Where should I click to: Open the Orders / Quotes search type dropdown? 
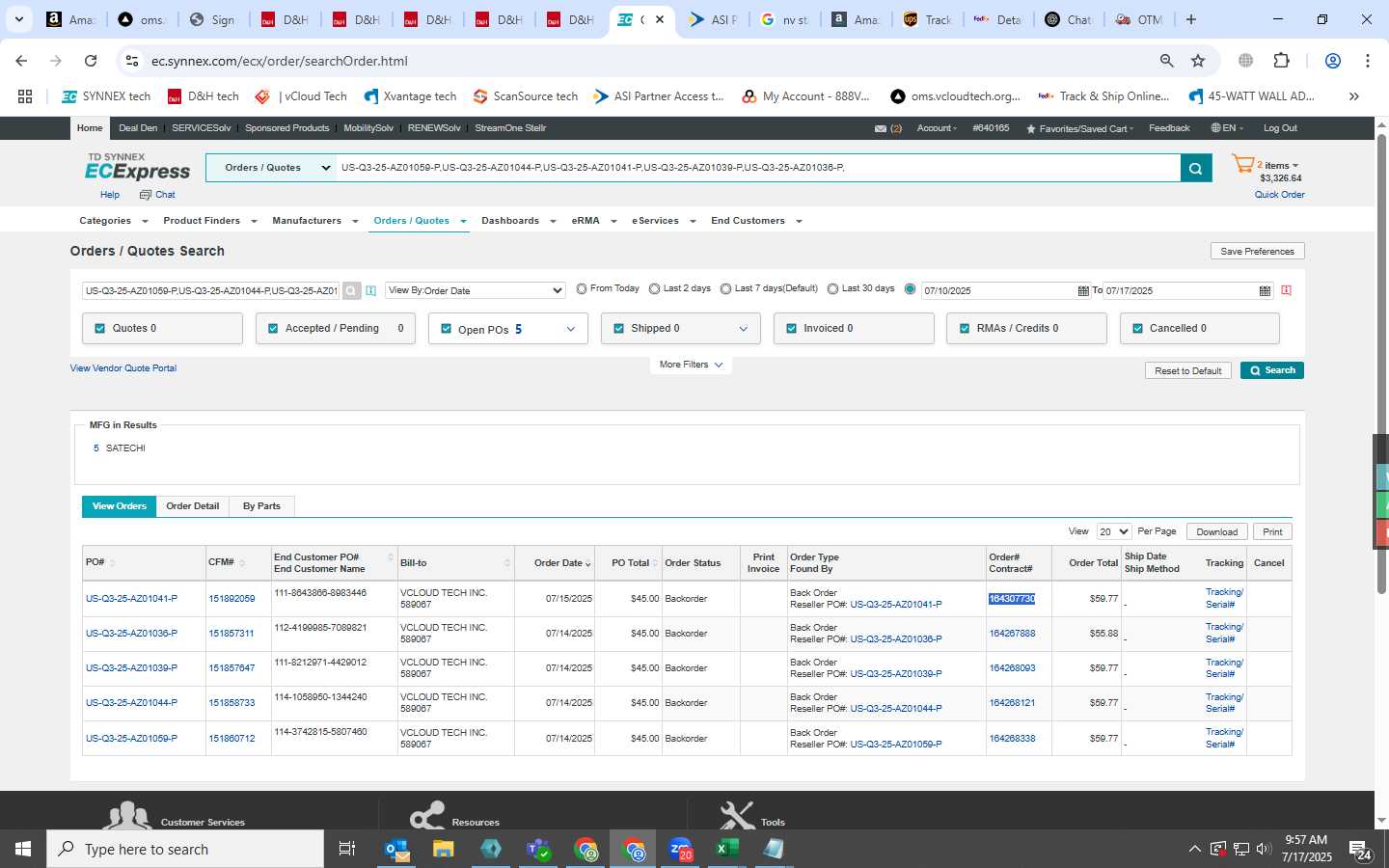pos(270,168)
